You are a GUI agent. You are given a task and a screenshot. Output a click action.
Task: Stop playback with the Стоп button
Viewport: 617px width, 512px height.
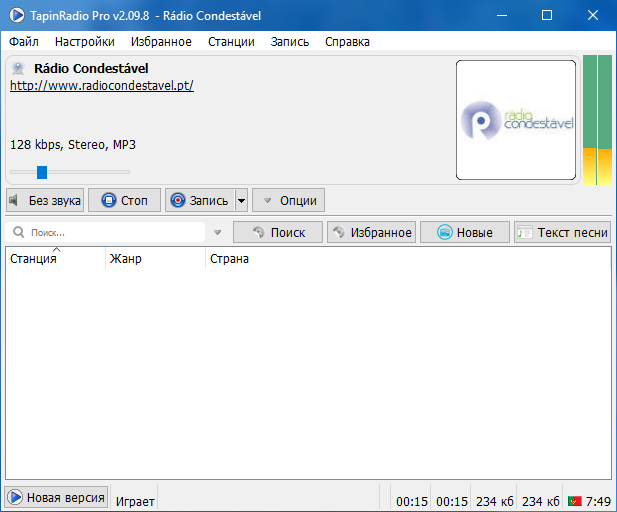(x=124, y=200)
